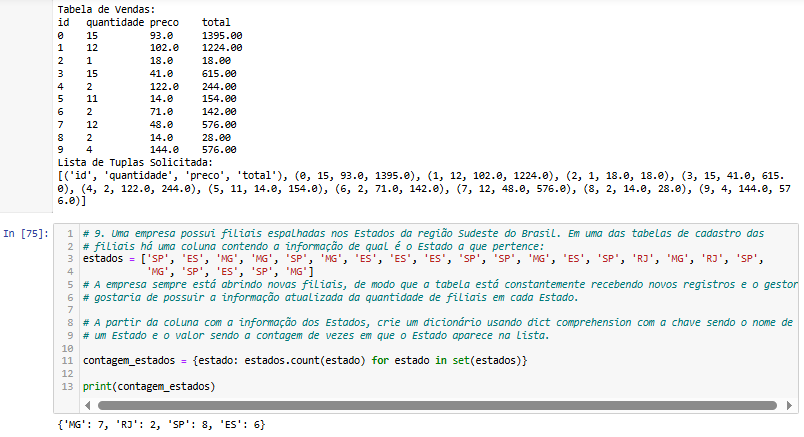The width and height of the screenshot is (804, 437).
Task: Click the value 1224.00 in the table
Action: [222, 48]
